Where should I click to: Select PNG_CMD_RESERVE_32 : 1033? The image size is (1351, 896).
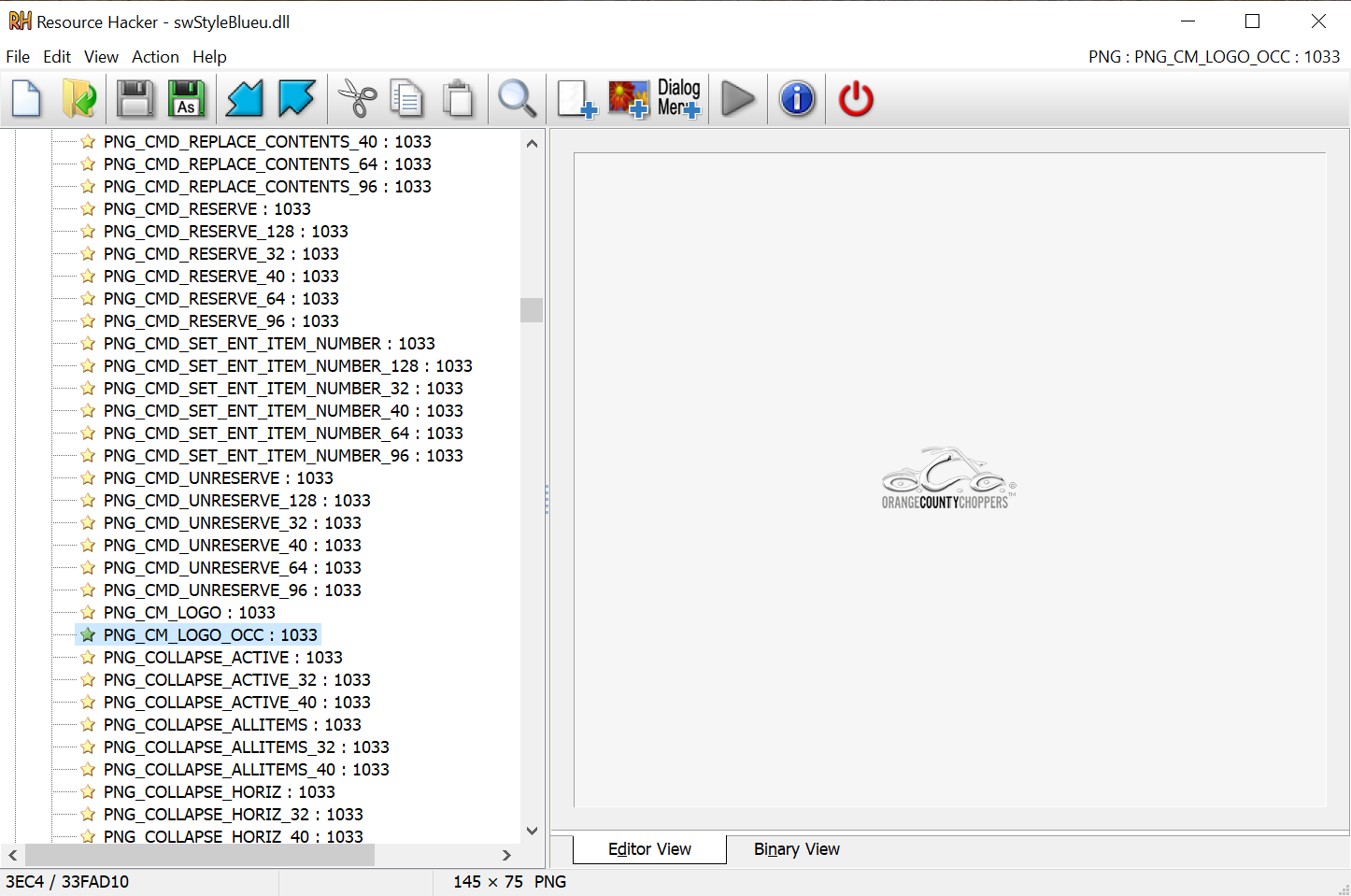[x=220, y=253]
